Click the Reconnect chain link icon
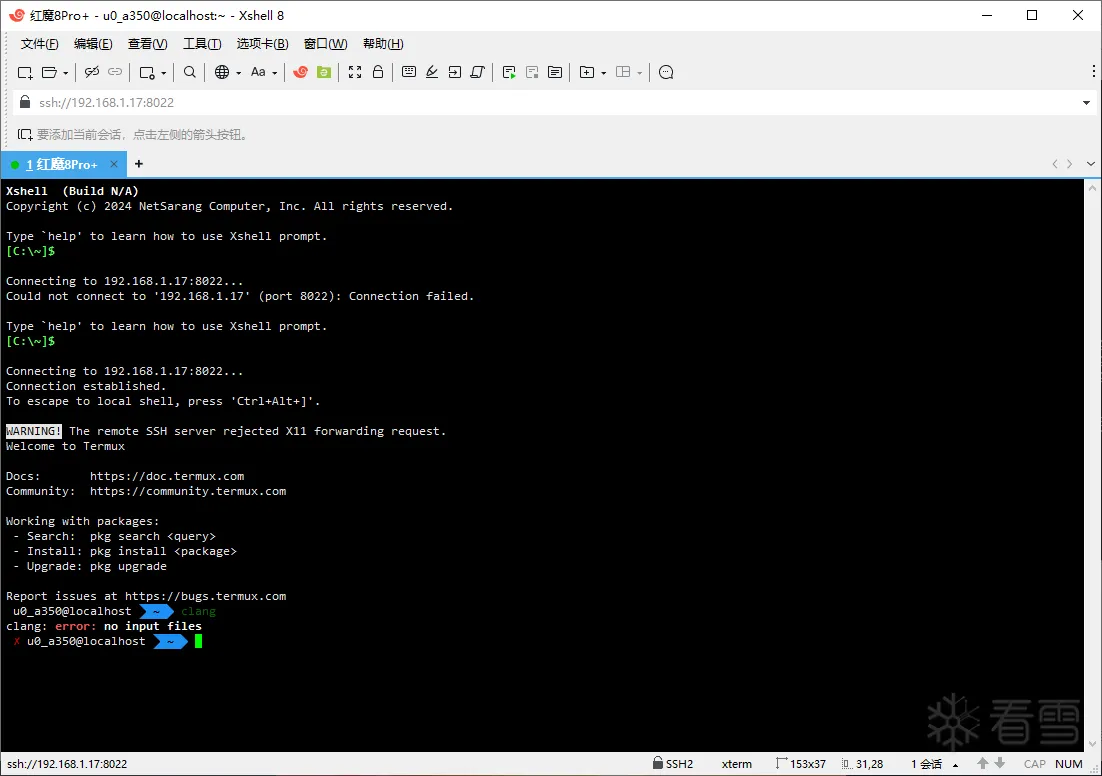Viewport: 1102px width, 776px height. [x=115, y=72]
